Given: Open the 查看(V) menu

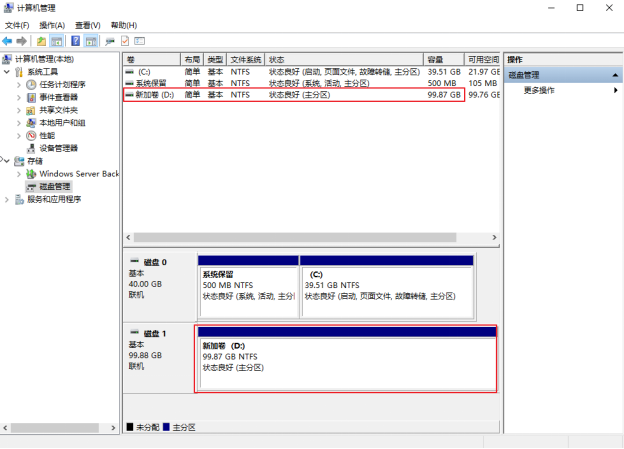Looking at the screenshot, I should (x=88, y=25).
